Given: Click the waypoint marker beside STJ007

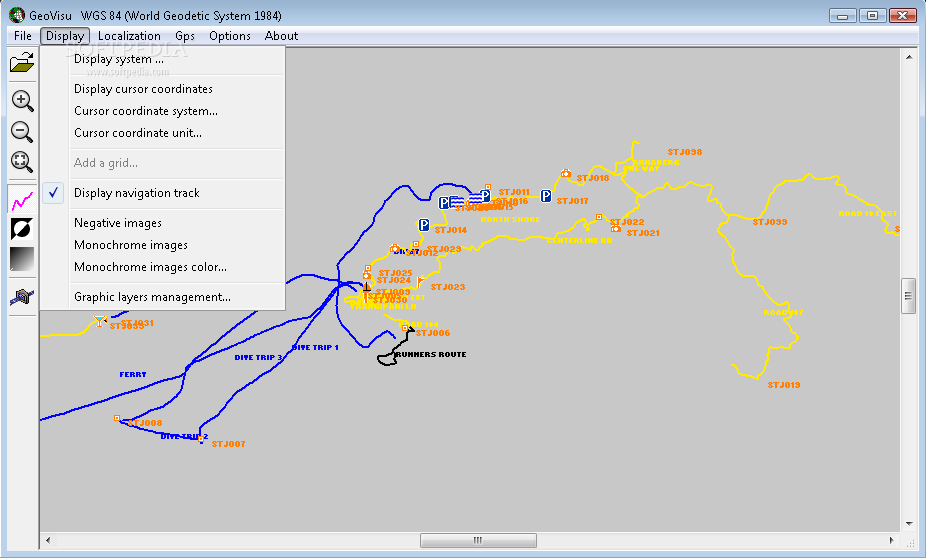Looking at the screenshot, I should click(x=201, y=439).
